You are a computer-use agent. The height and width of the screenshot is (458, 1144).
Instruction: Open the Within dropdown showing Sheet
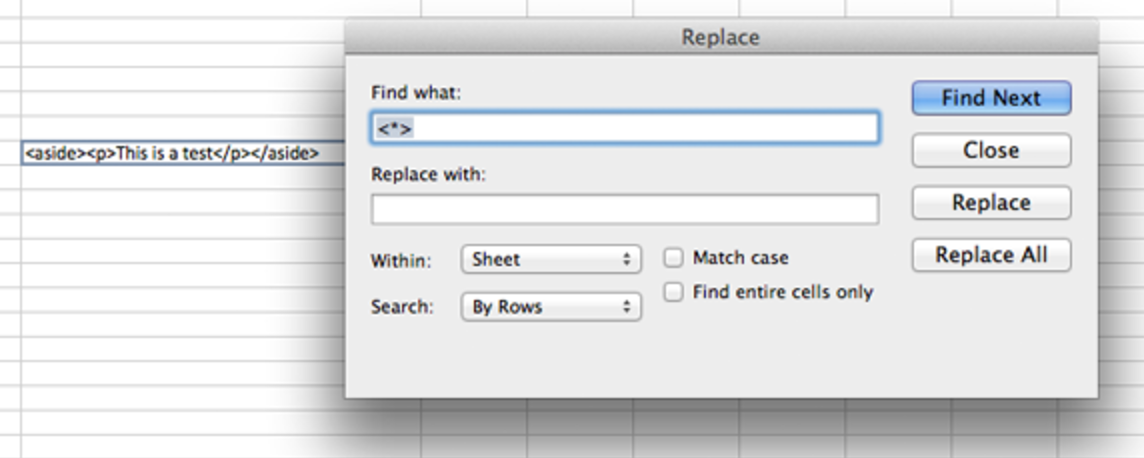[552, 260]
